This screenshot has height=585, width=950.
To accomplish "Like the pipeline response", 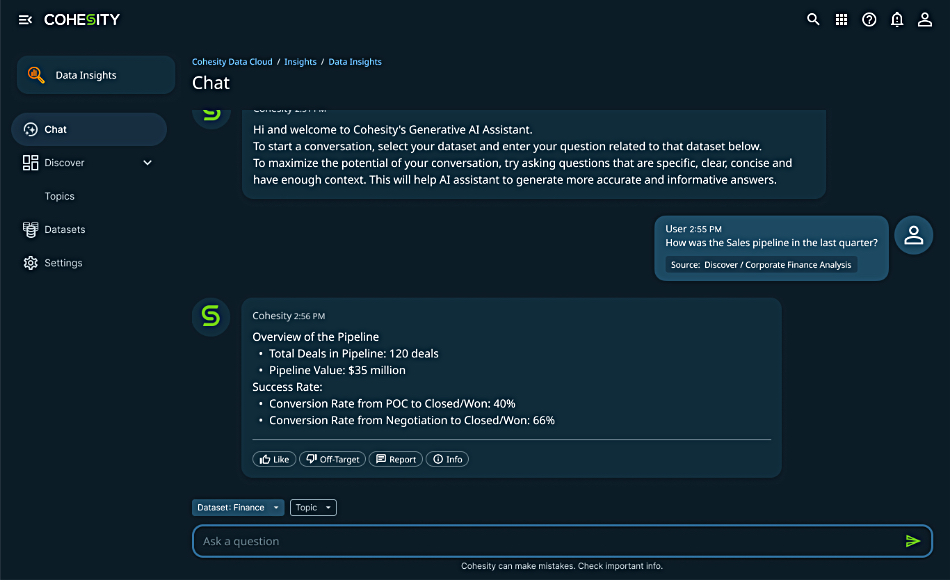I will [x=274, y=459].
